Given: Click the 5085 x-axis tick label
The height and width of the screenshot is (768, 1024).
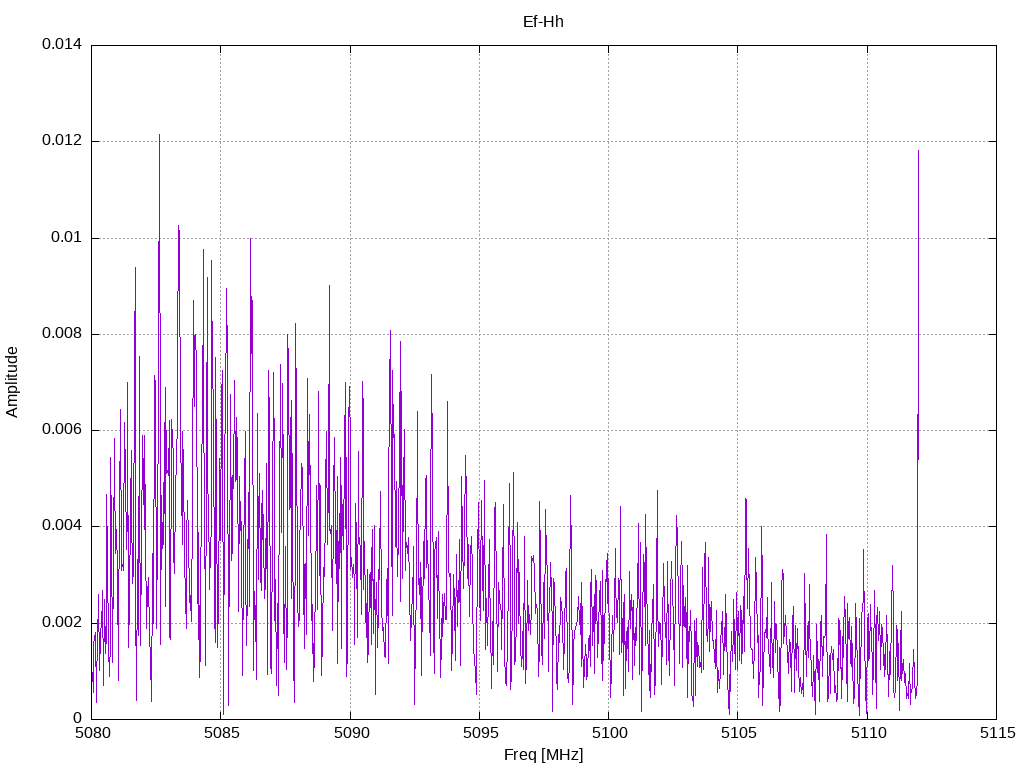Looking at the screenshot, I should point(222,733).
